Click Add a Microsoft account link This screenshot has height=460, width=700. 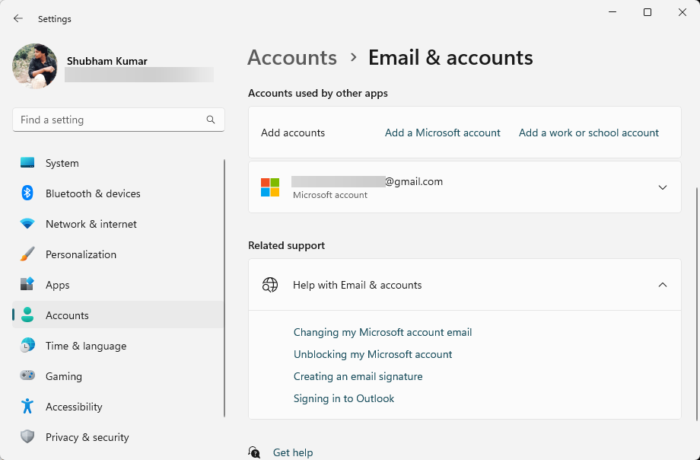[442, 133]
